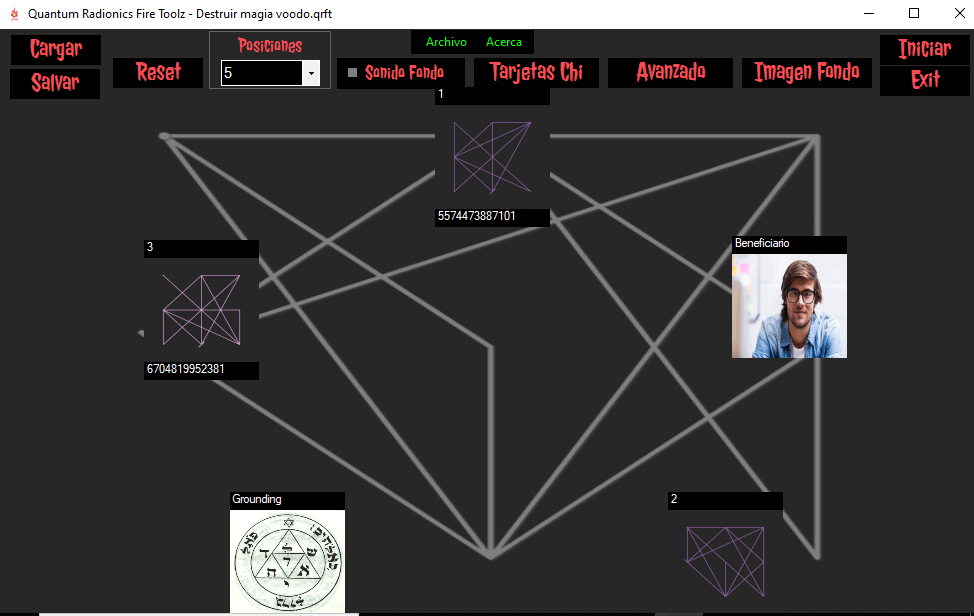Screen dimensions: 974x616
Task: Click the Reset button
Action: click(x=158, y=73)
